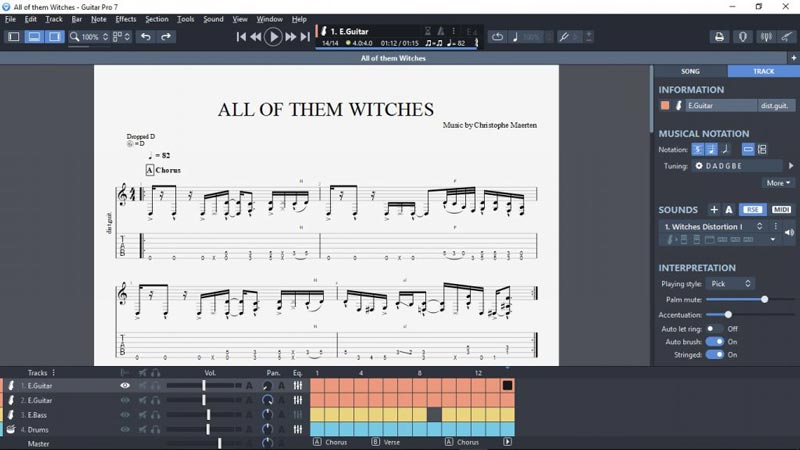Viewport: 800px width, 450px height.
Task: Expand the tuning arrow next to DADGBE
Action: [x=791, y=166]
